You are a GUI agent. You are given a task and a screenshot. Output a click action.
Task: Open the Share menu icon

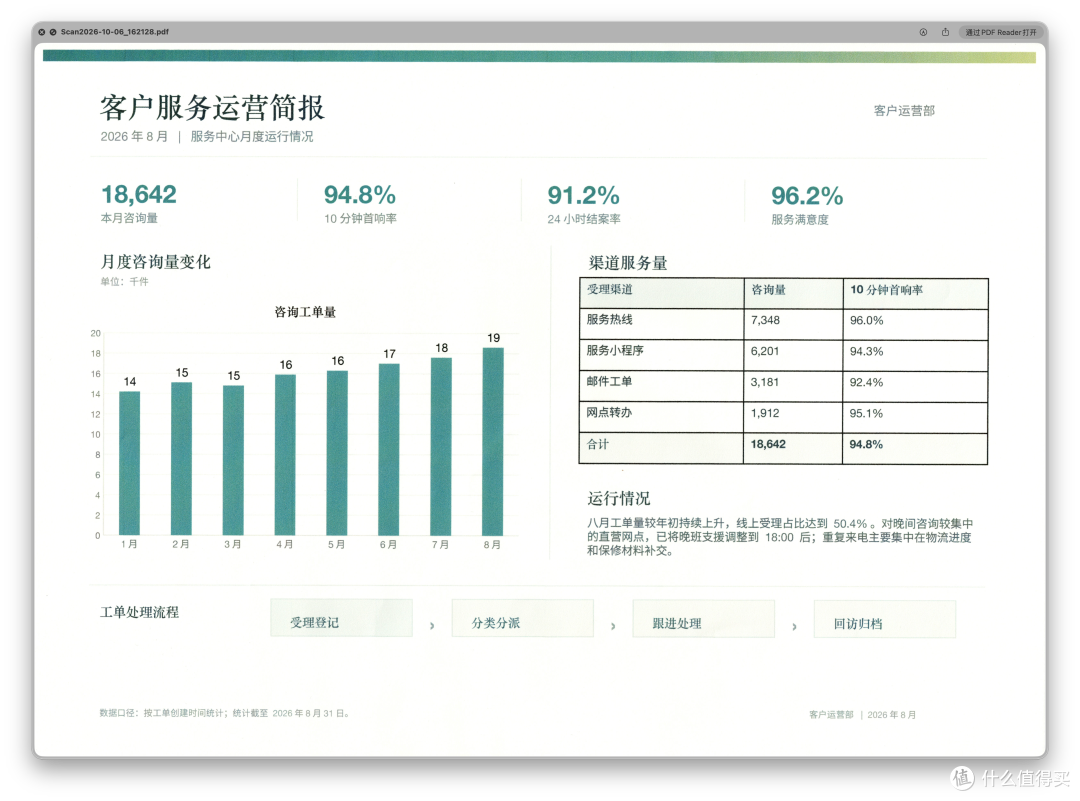[946, 32]
